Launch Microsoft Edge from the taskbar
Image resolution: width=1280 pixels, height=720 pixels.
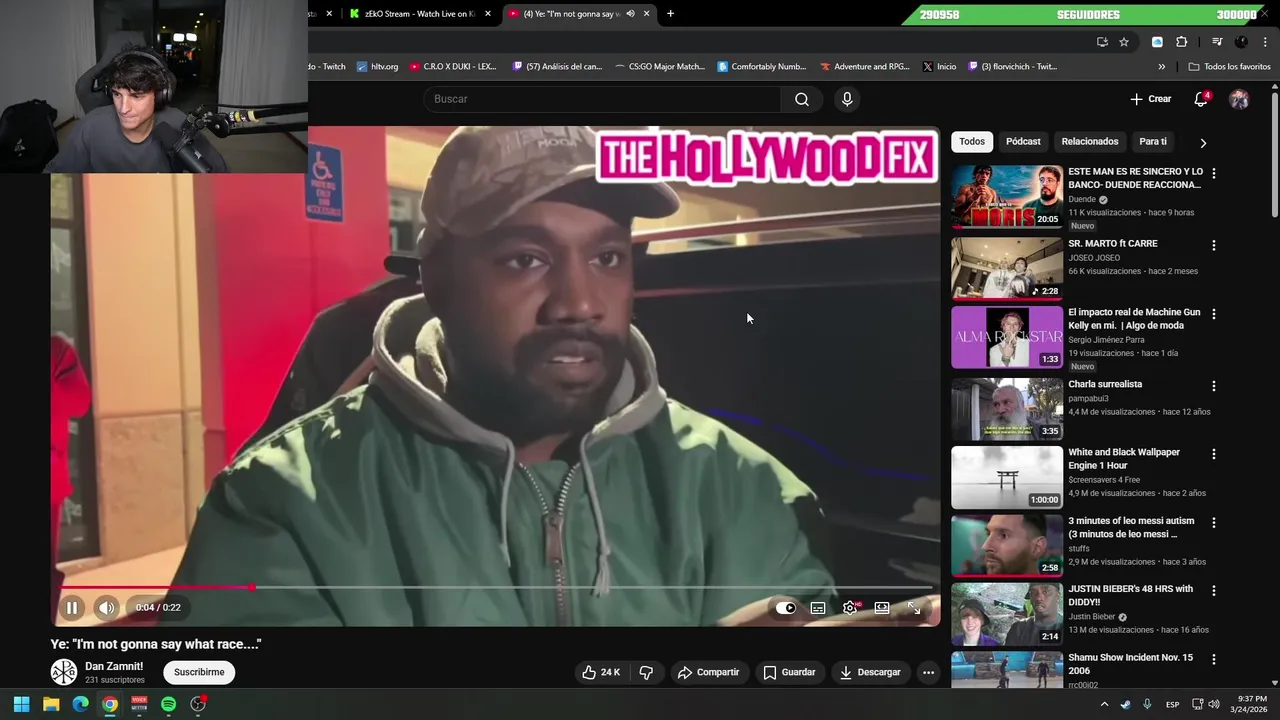click(80, 704)
